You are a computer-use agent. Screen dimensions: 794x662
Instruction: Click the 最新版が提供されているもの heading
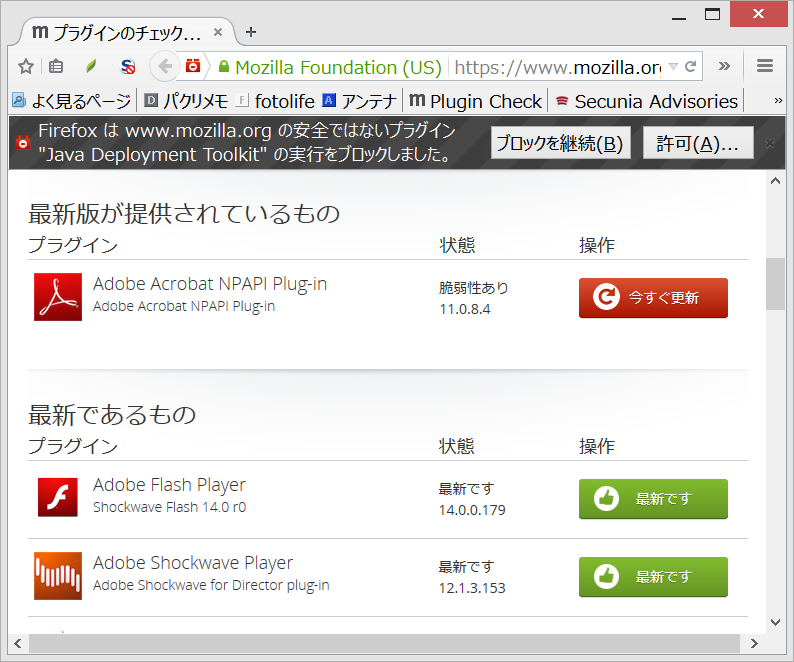coord(184,213)
